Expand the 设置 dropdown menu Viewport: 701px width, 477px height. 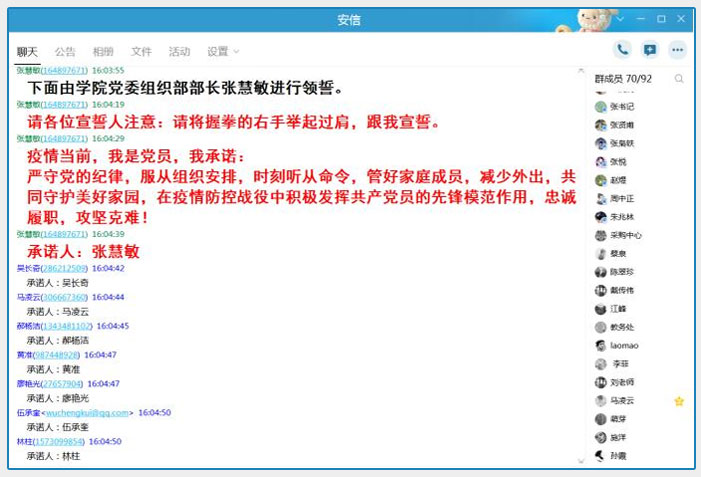pos(223,52)
